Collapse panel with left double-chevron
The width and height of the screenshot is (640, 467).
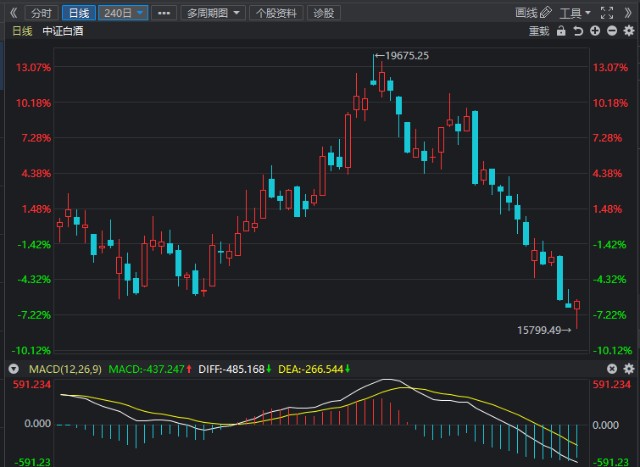12,13
